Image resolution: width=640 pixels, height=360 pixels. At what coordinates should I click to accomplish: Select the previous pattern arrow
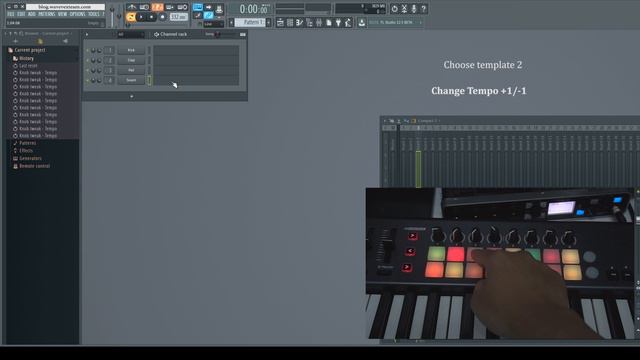pyautogui.click(x=231, y=22)
